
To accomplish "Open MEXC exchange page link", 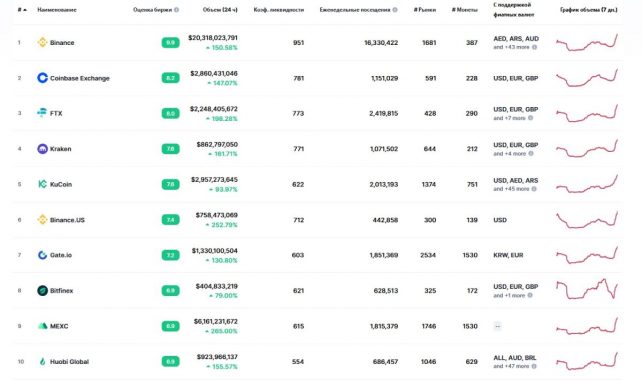I will 59,326.
